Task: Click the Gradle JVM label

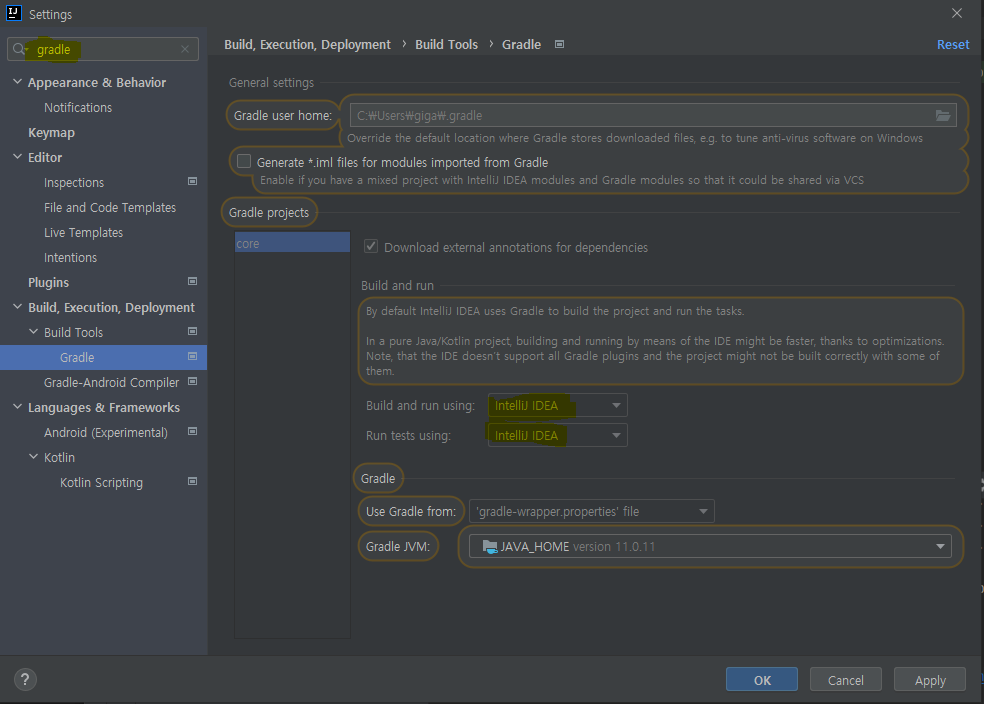Action: coord(398,547)
